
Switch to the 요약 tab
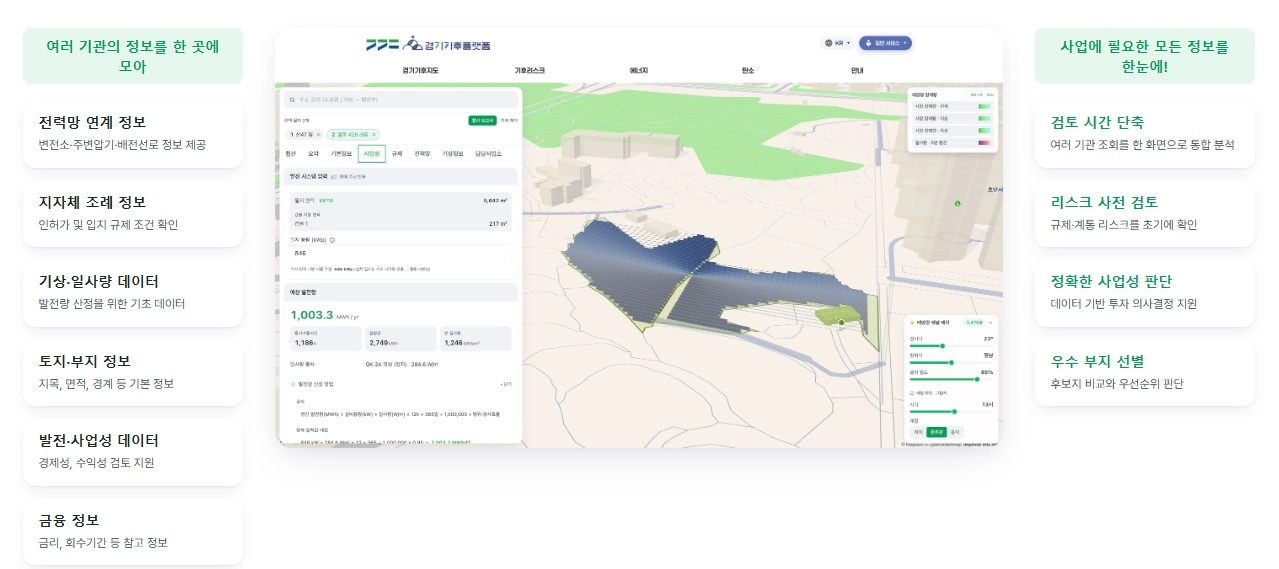click(313, 154)
